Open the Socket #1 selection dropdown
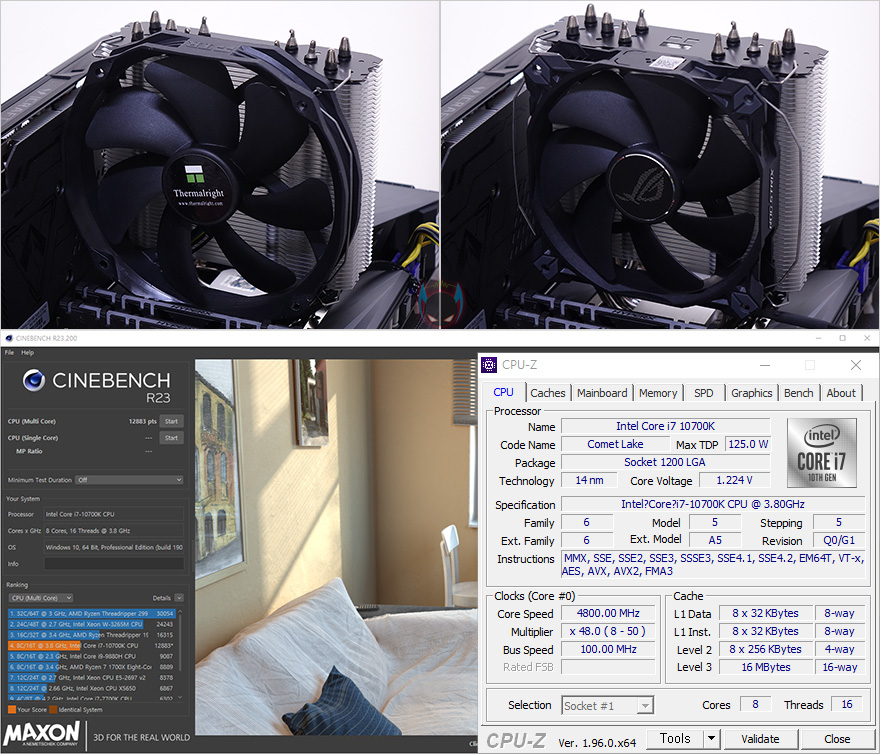Viewport: 880px width, 754px height. point(608,705)
